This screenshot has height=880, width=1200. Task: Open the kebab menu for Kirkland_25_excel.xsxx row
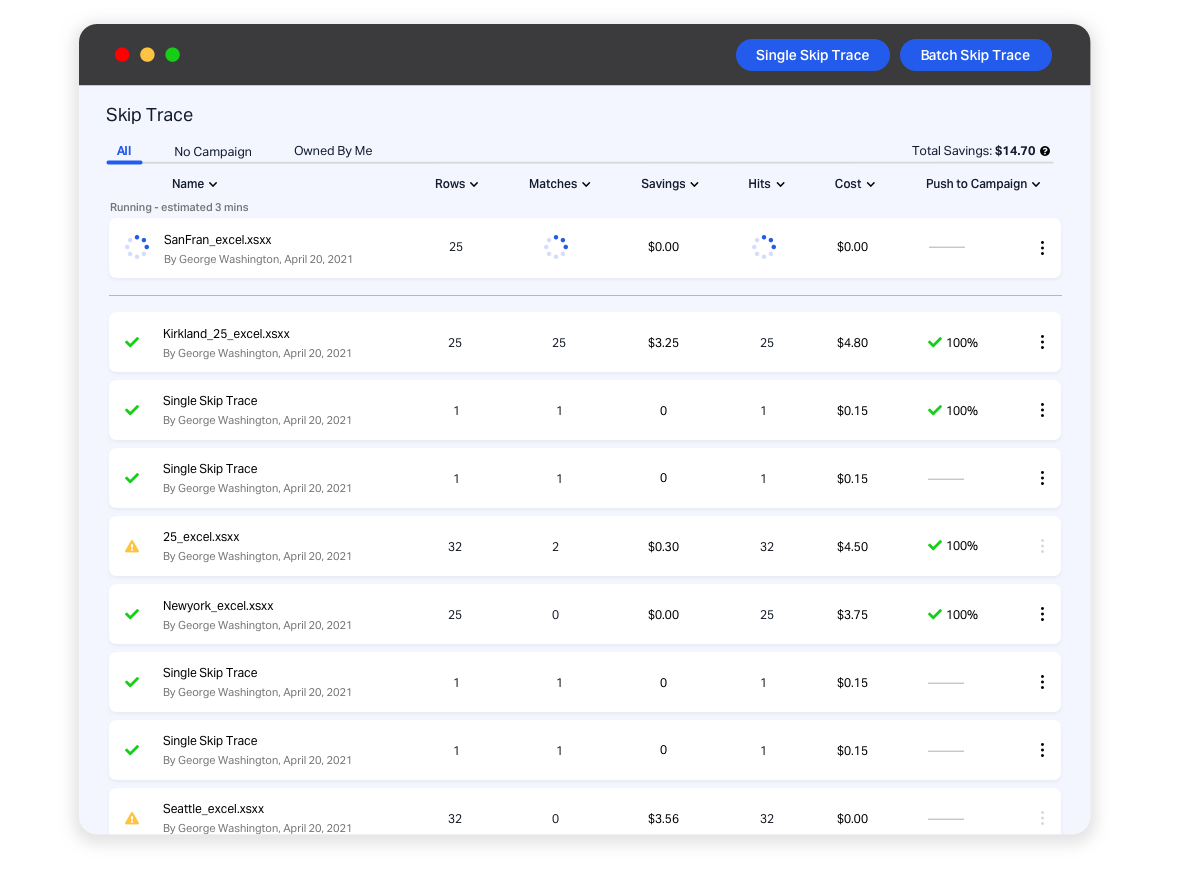pos(1042,342)
